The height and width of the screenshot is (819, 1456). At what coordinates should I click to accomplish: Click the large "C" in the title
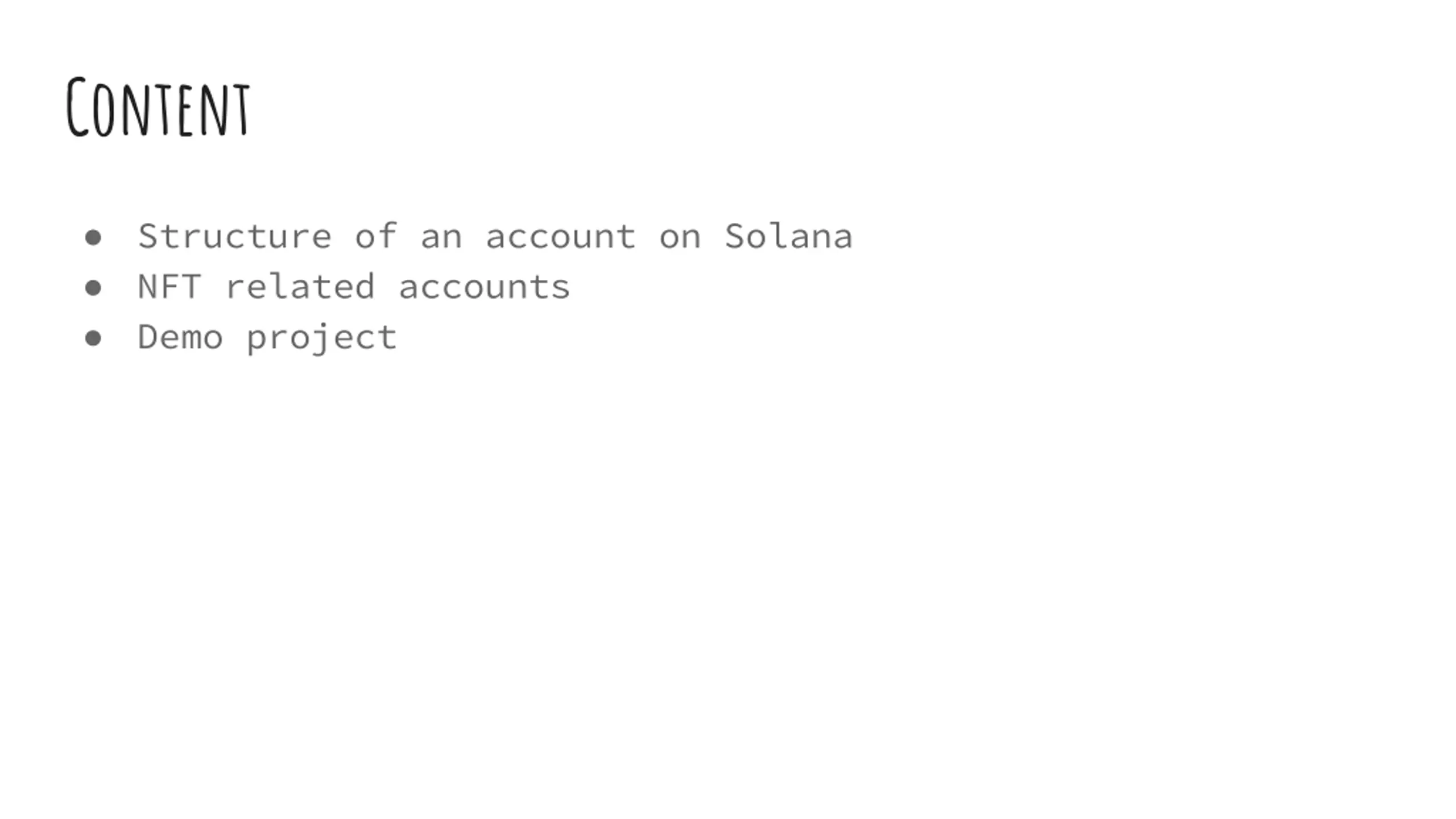(78, 107)
